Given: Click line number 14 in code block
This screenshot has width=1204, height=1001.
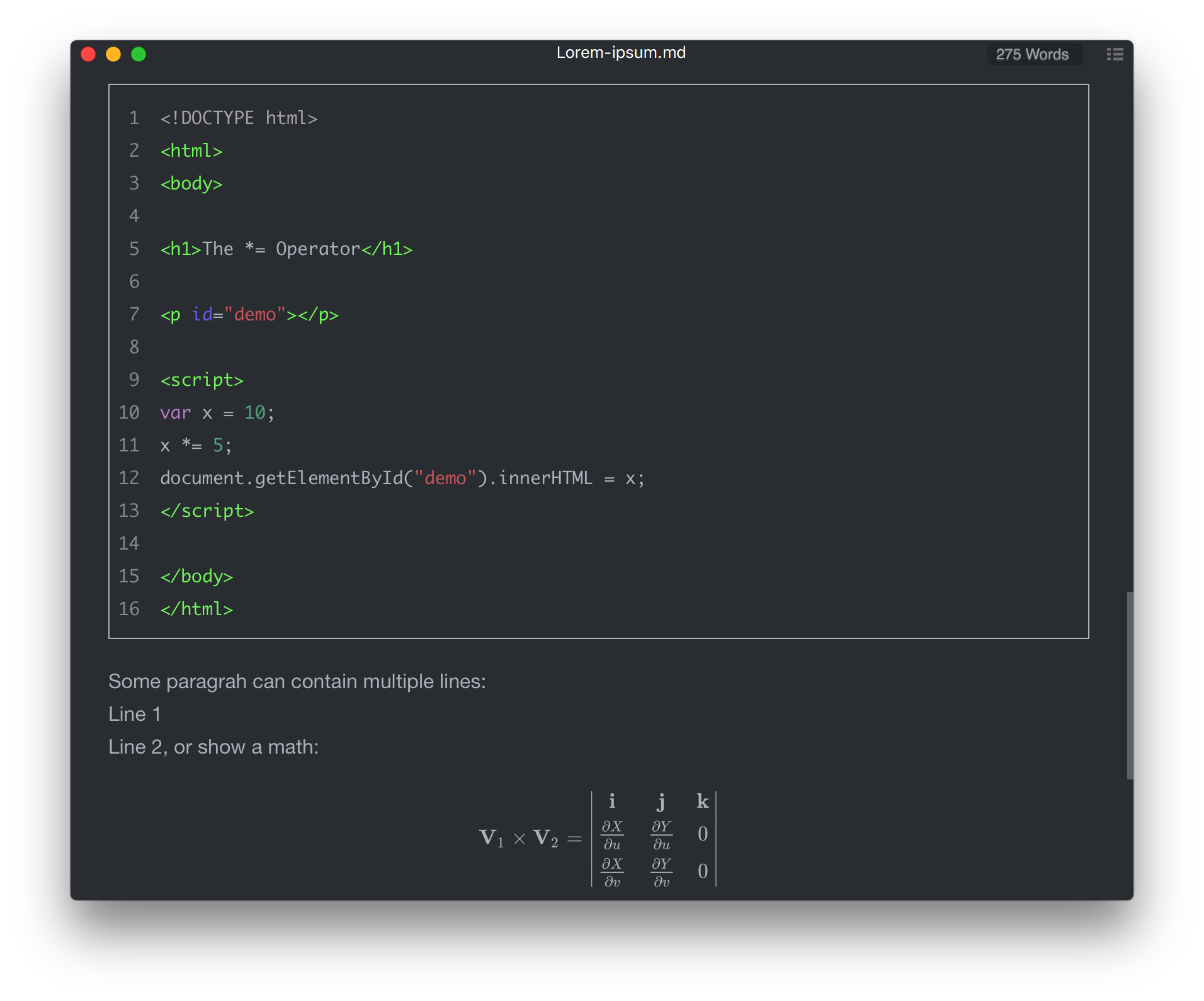Looking at the screenshot, I should (x=129, y=543).
